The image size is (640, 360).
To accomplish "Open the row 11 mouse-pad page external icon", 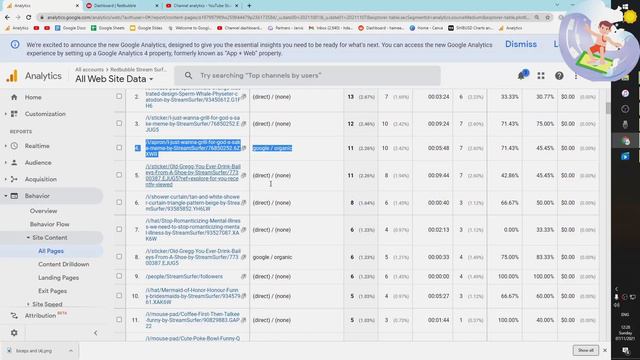I will pos(244,320).
